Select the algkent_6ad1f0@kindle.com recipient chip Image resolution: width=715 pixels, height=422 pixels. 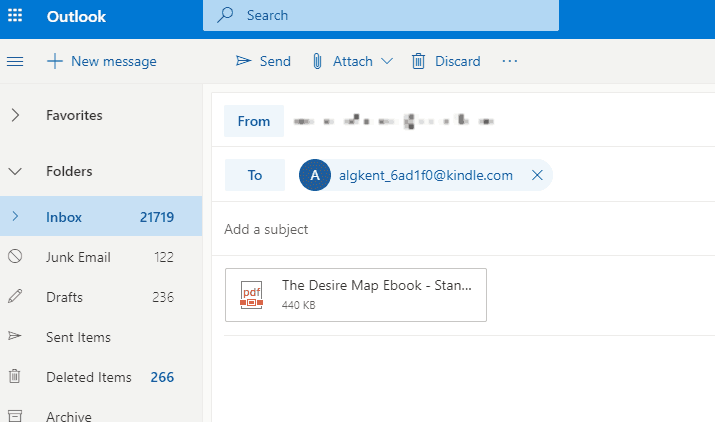425,175
